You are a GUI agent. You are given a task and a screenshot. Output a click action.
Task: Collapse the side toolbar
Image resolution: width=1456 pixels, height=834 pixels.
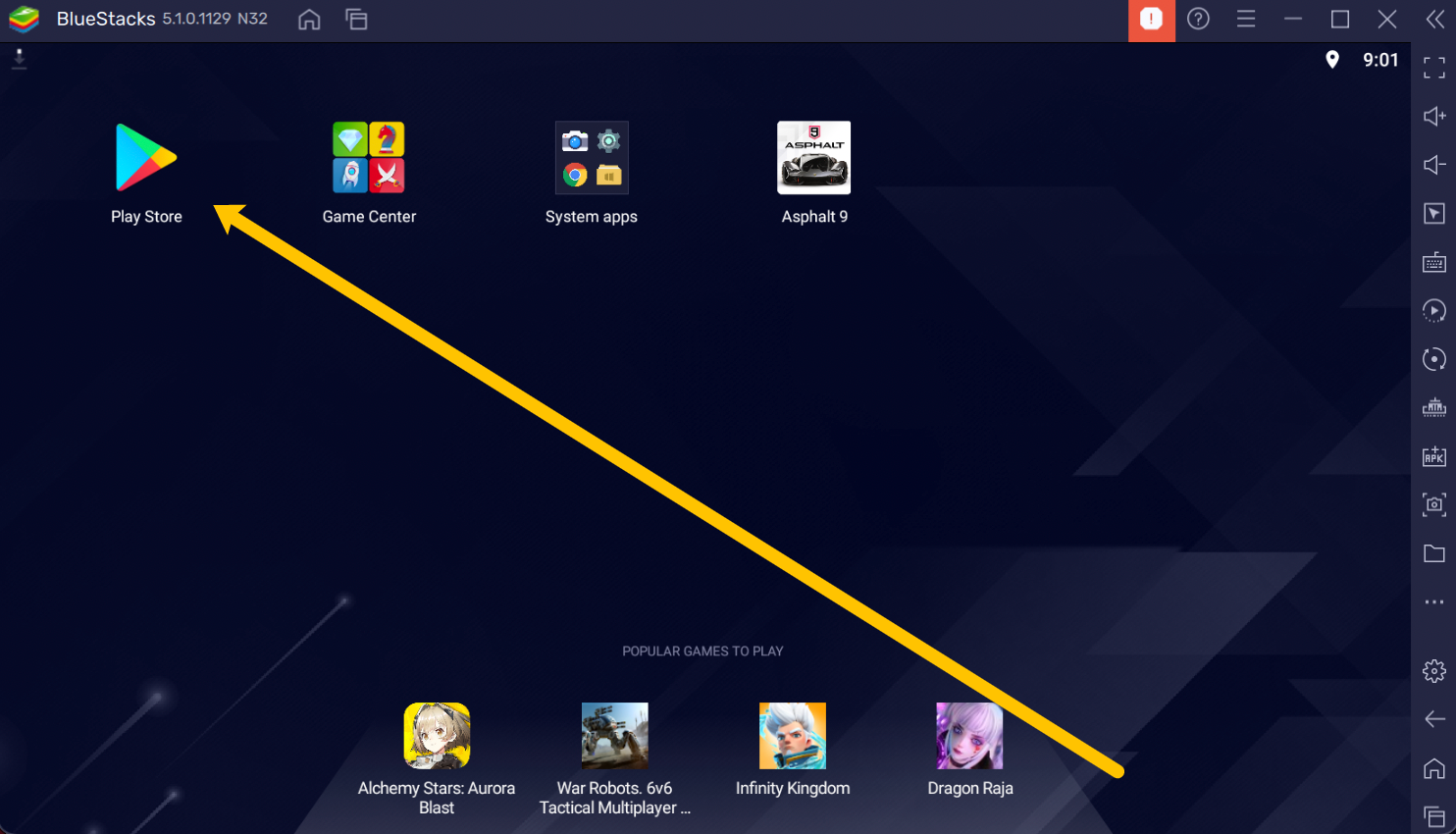point(1434,19)
